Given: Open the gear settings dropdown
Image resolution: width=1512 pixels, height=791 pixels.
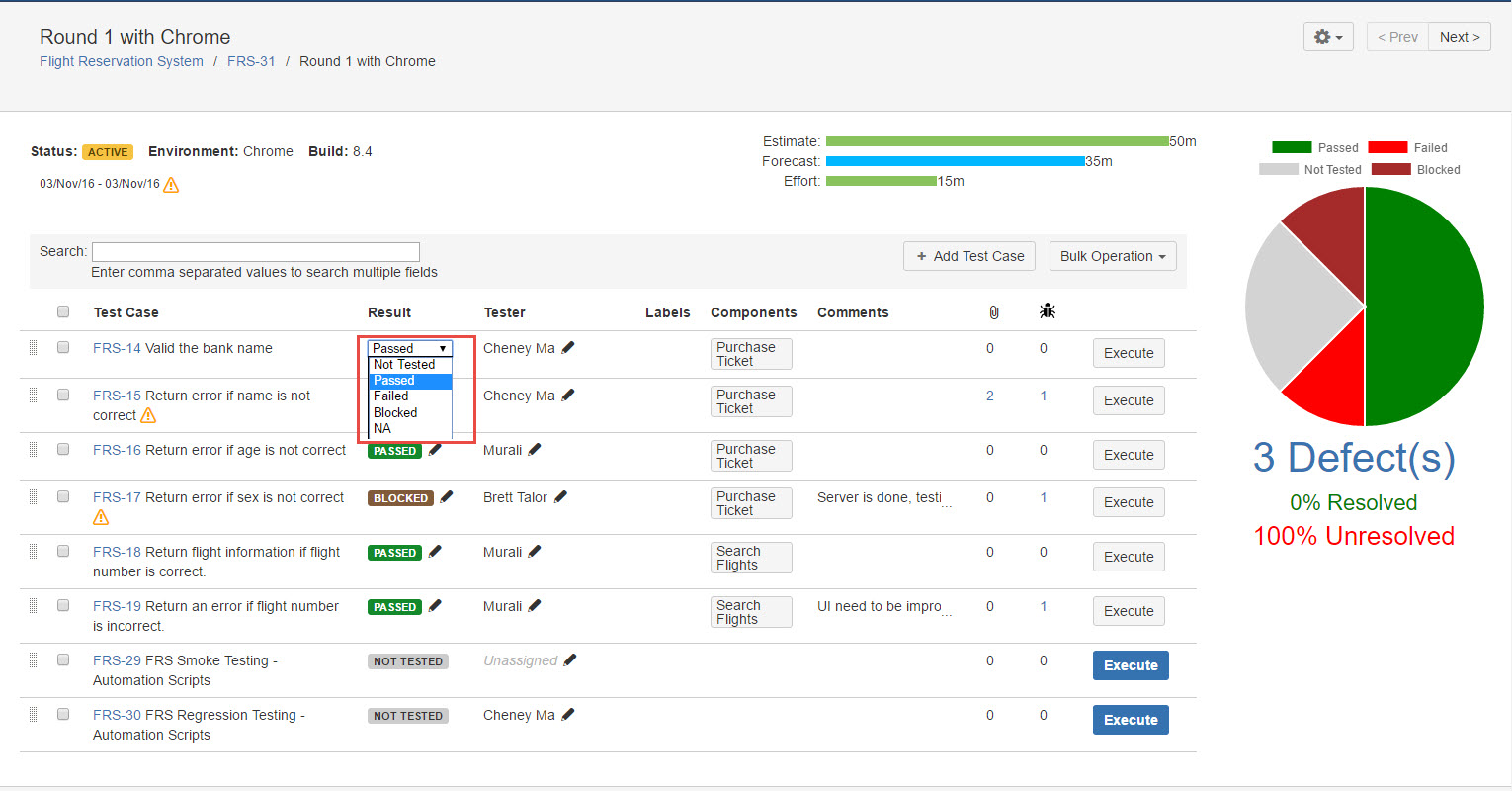Looking at the screenshot, I should (x=1328, y=37).
